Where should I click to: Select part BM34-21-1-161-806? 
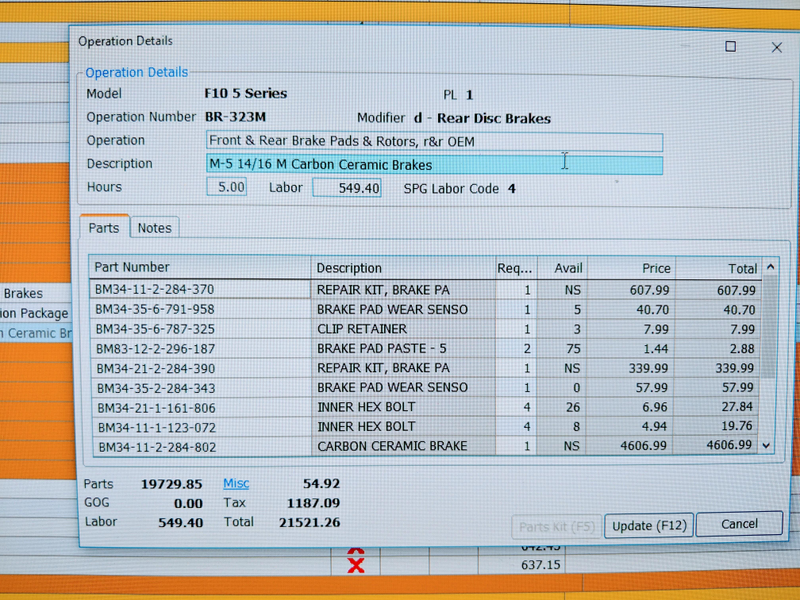[203, 408]
